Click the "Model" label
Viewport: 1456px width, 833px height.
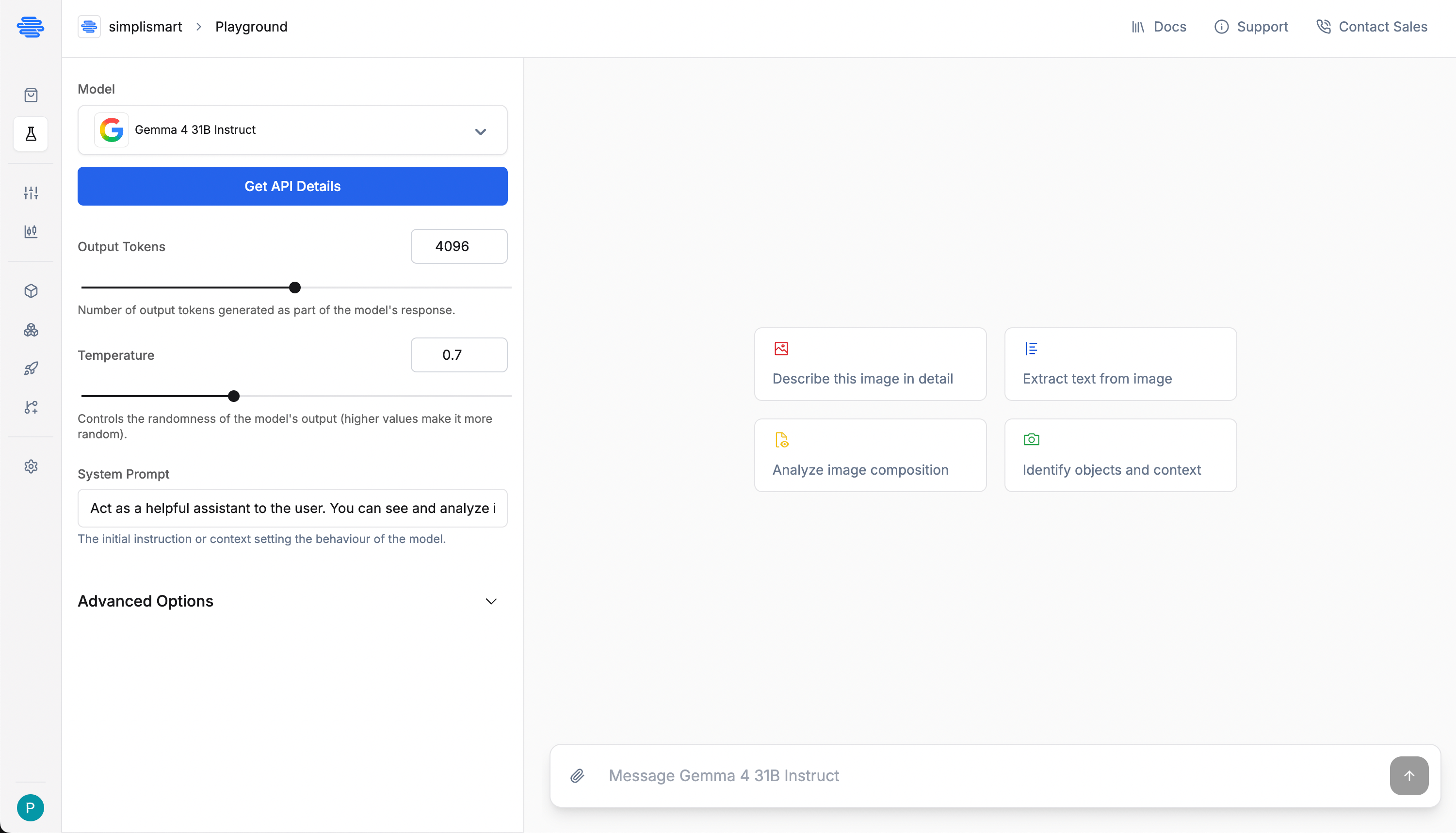pos(96,89)
